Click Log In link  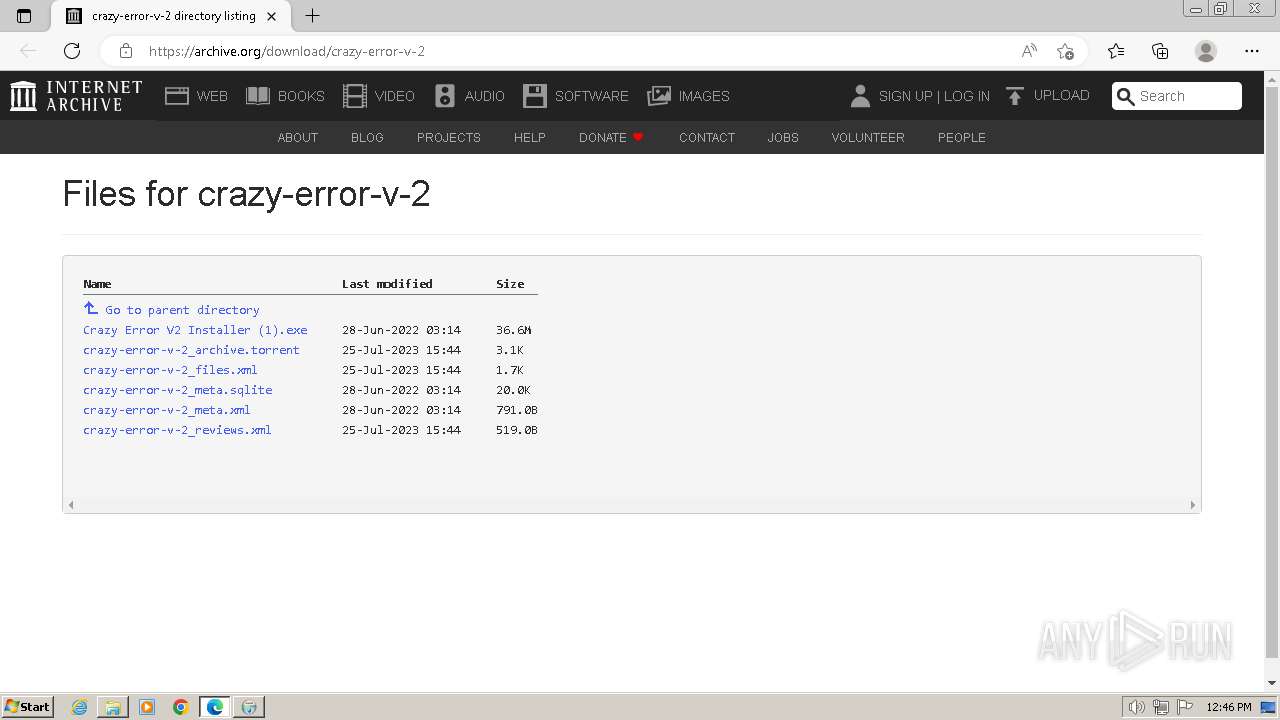pos(966,96)
